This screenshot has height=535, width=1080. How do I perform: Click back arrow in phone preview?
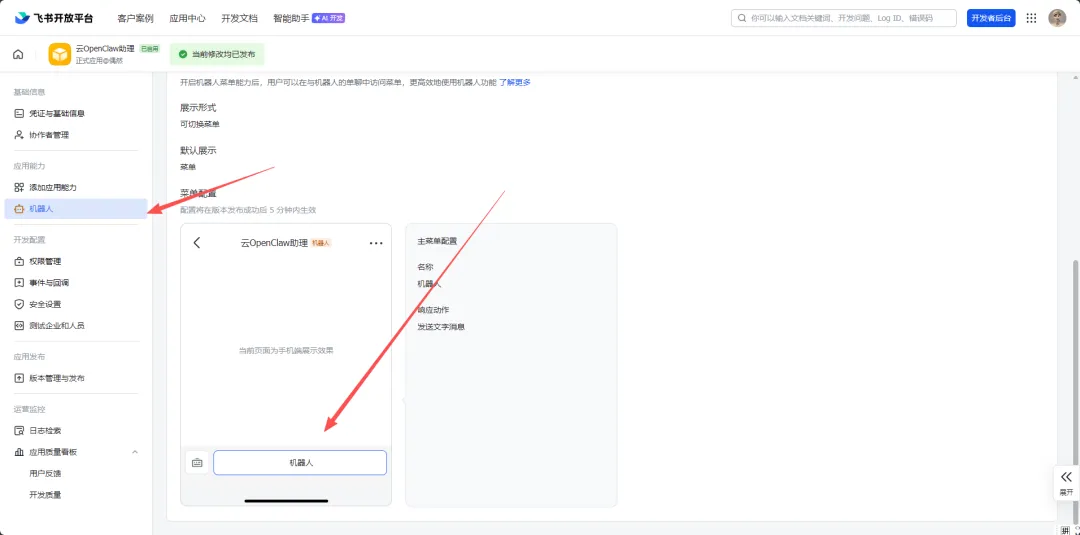[197, 242]
